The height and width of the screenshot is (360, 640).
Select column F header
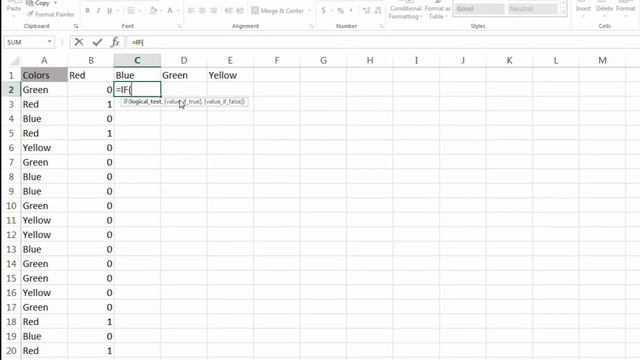point(277,60)
